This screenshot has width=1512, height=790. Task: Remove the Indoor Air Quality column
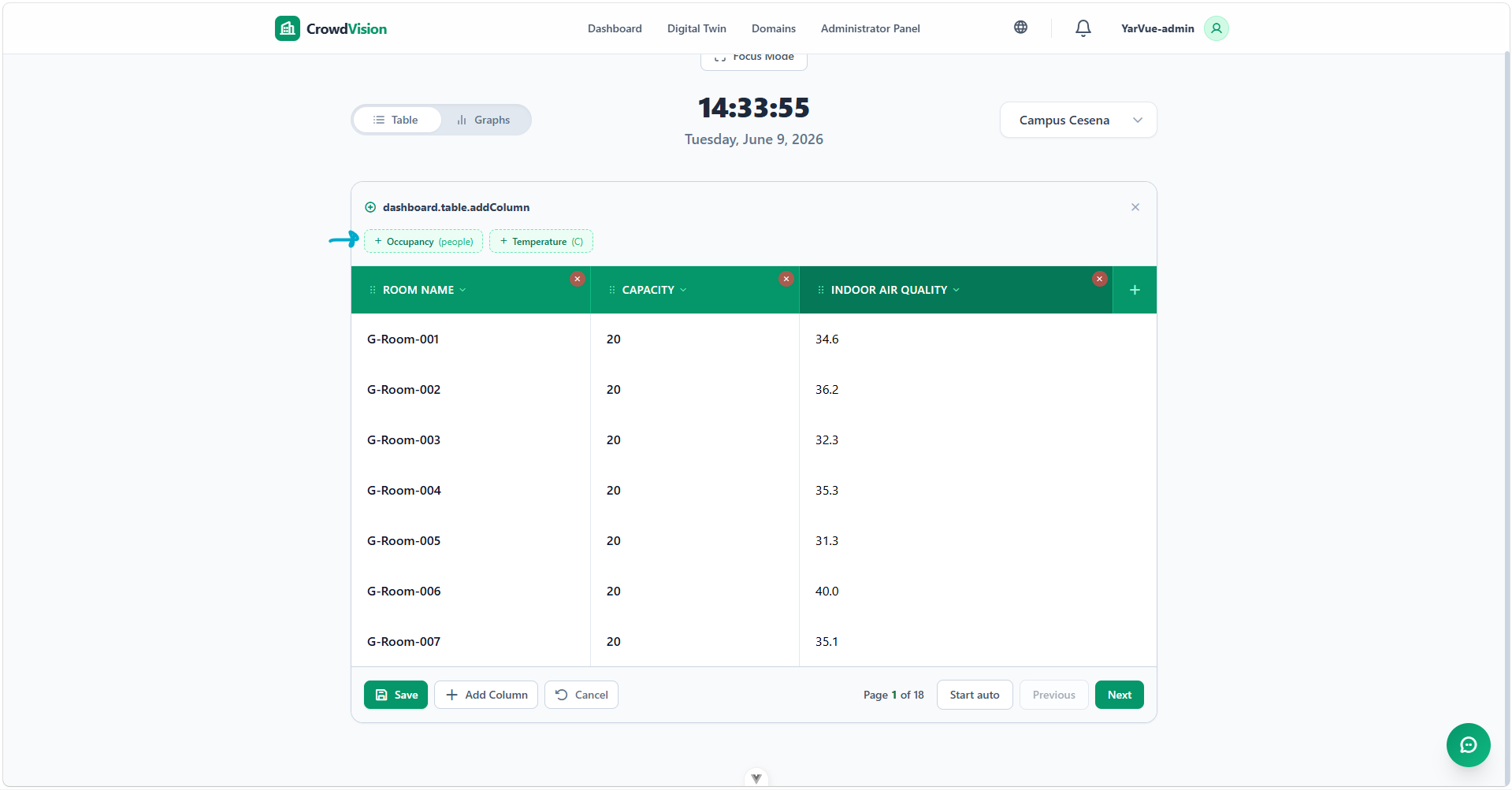click(x=1100, y=279)
